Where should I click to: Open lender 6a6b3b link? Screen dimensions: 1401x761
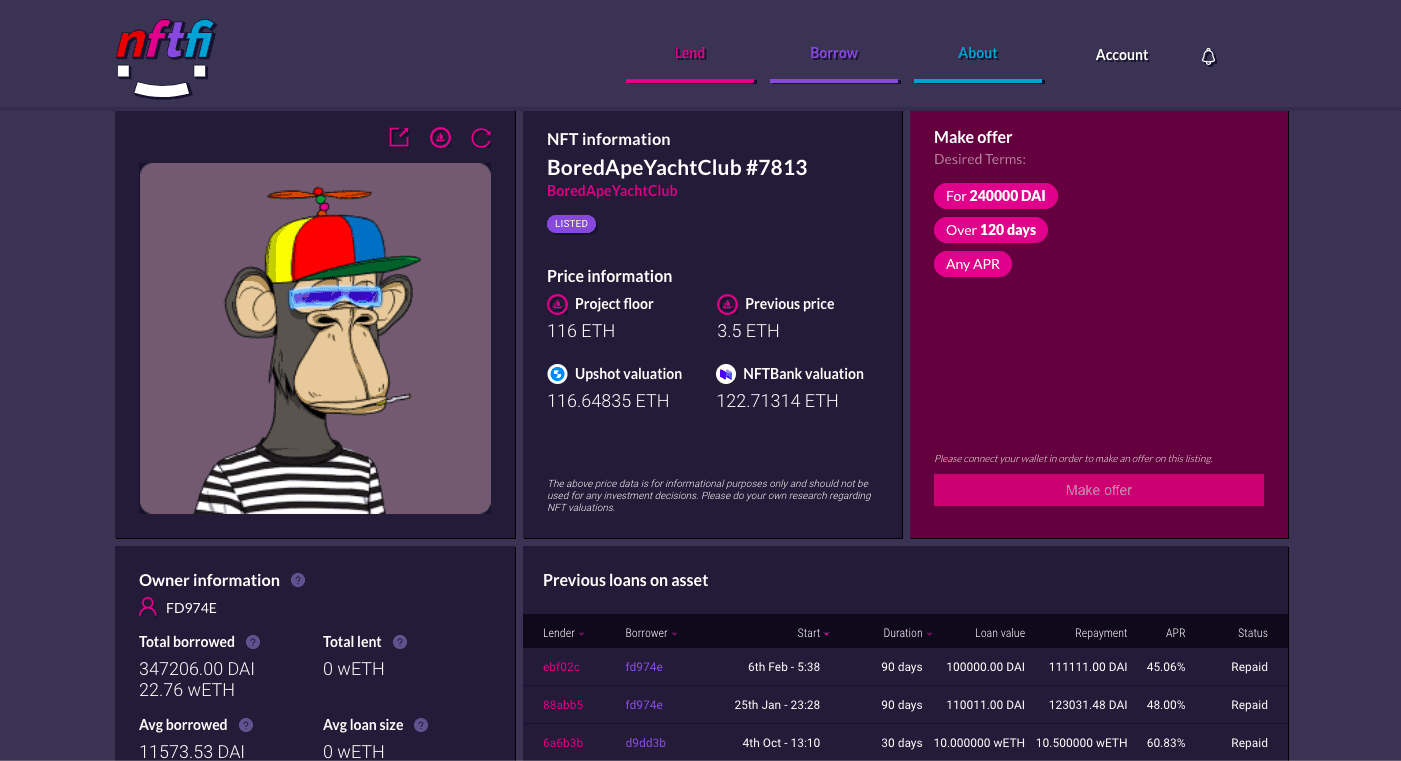click(x=562, y=743)
